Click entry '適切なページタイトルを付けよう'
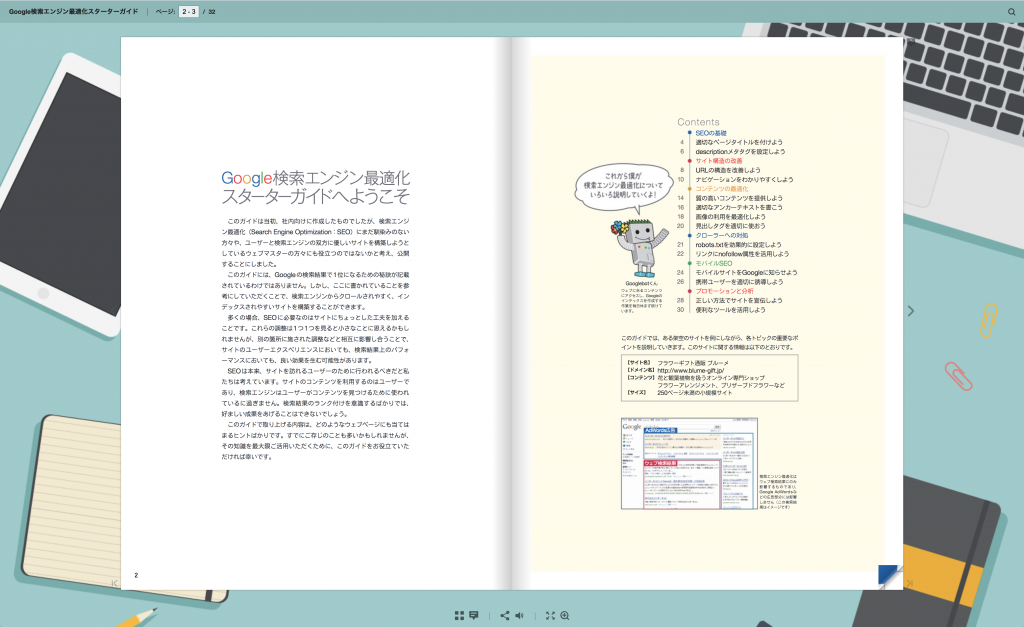The height and width of the screenshot is (627, 1024). (x=739, y=142)
